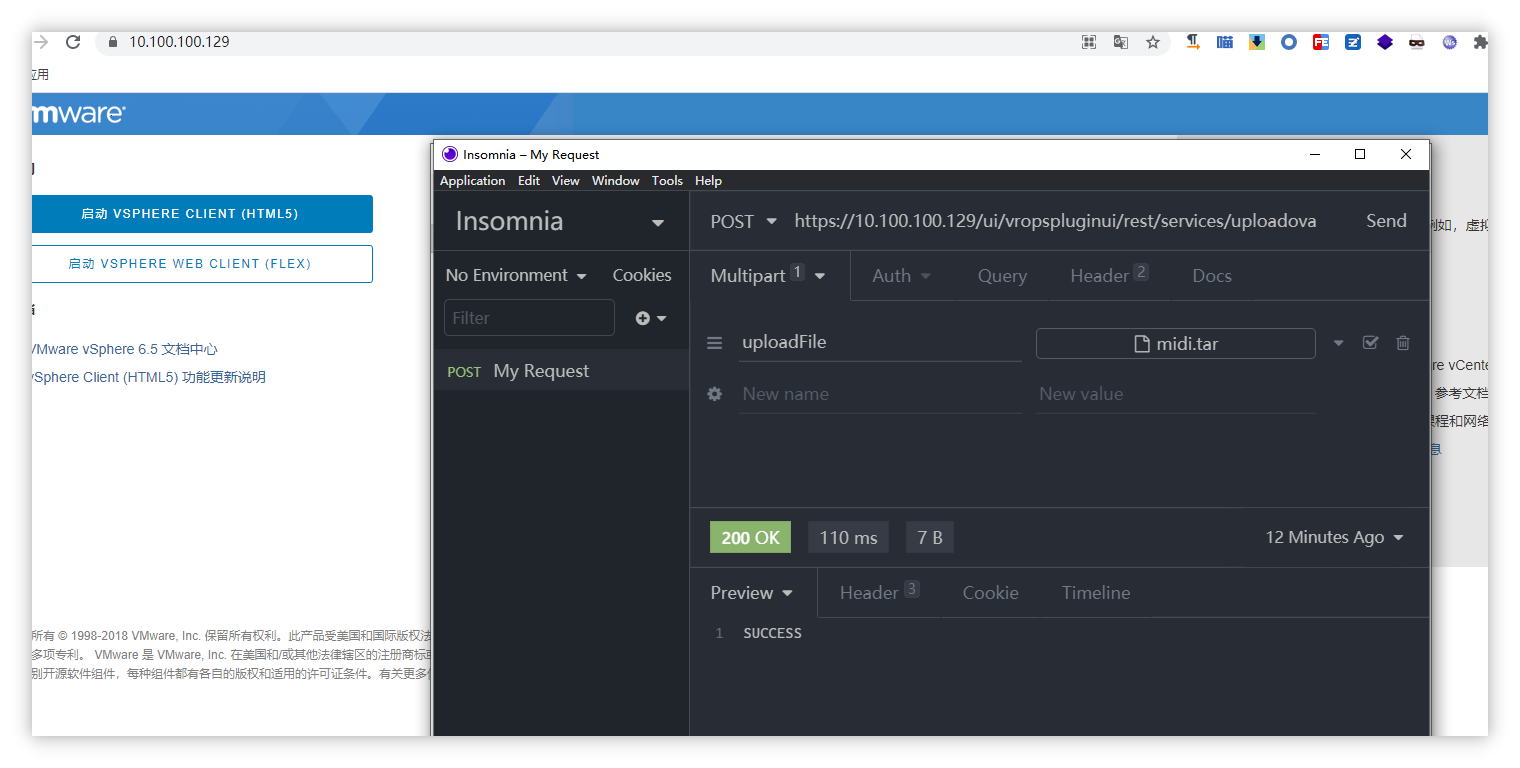
Task: Click the FE extension icon
Action: 1321,42
